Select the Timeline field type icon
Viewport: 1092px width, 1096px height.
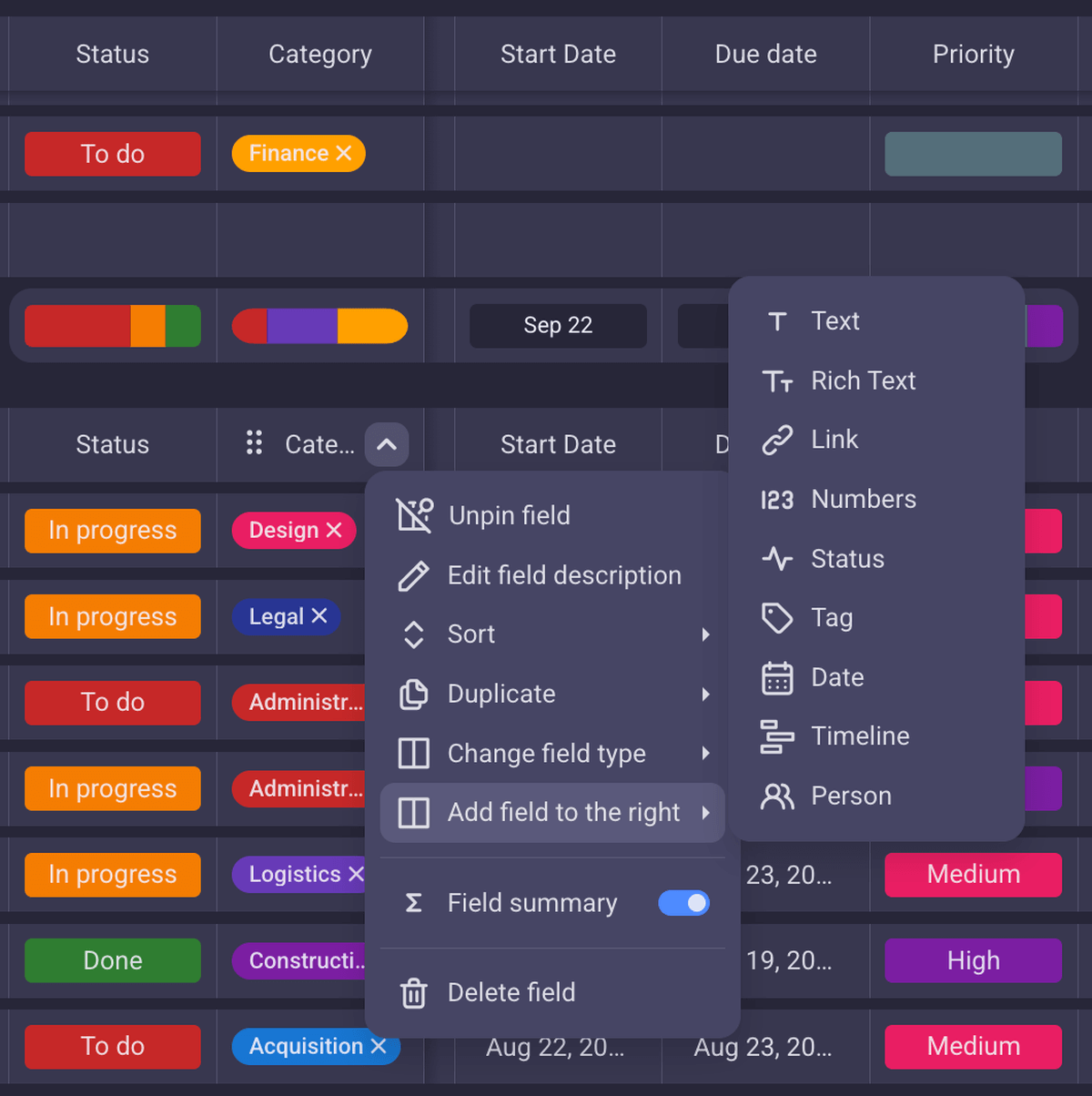[x=777, y=736]
